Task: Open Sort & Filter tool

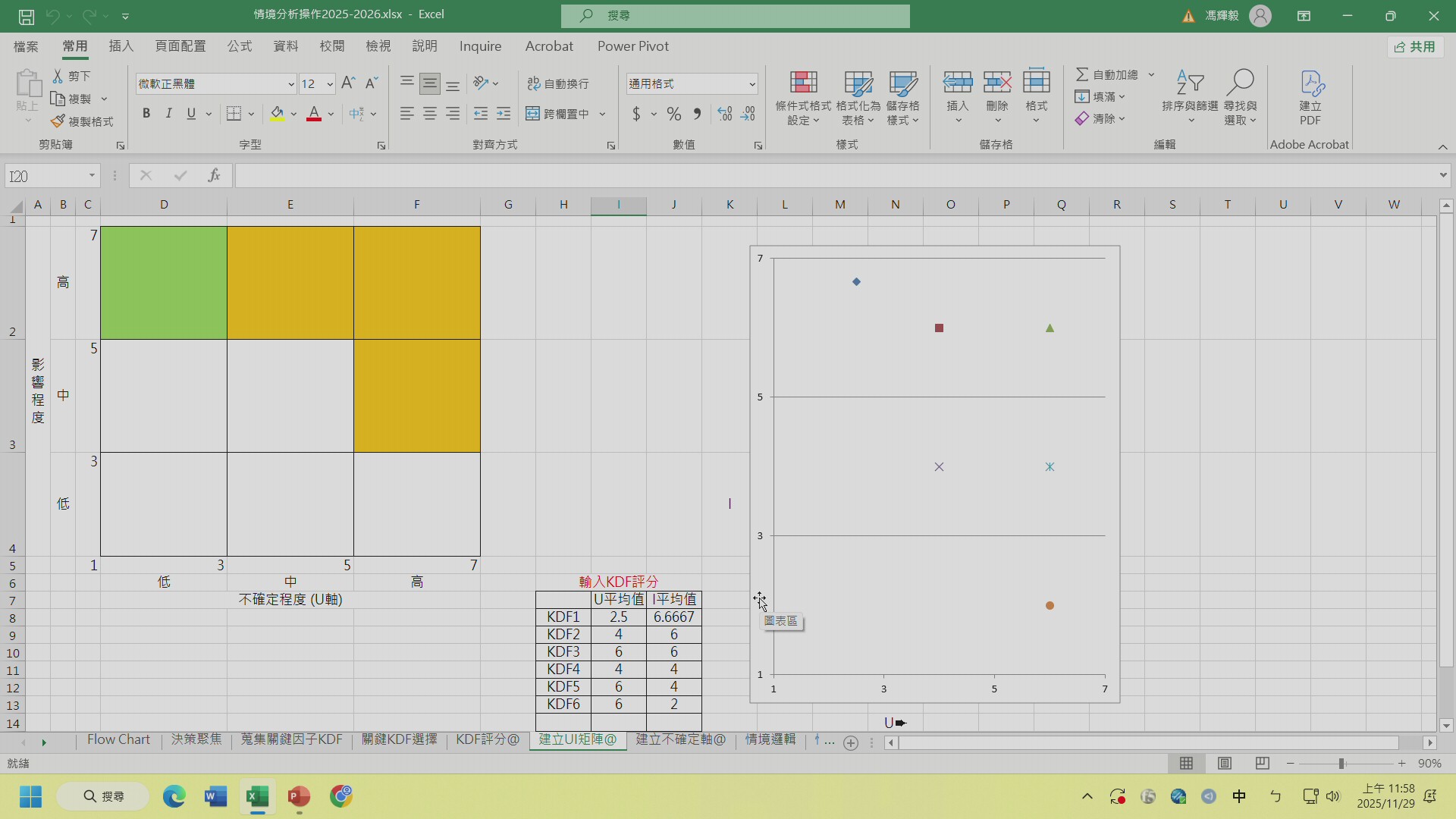Action: tap(1189, 82)
